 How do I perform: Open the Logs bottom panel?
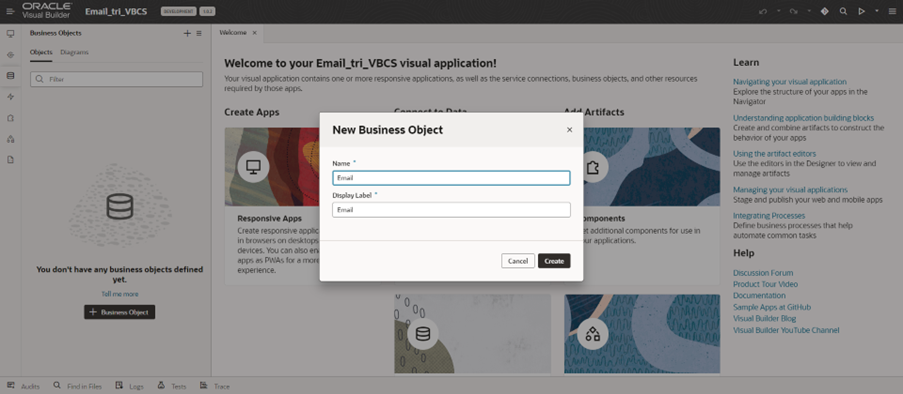click(130, 386)
